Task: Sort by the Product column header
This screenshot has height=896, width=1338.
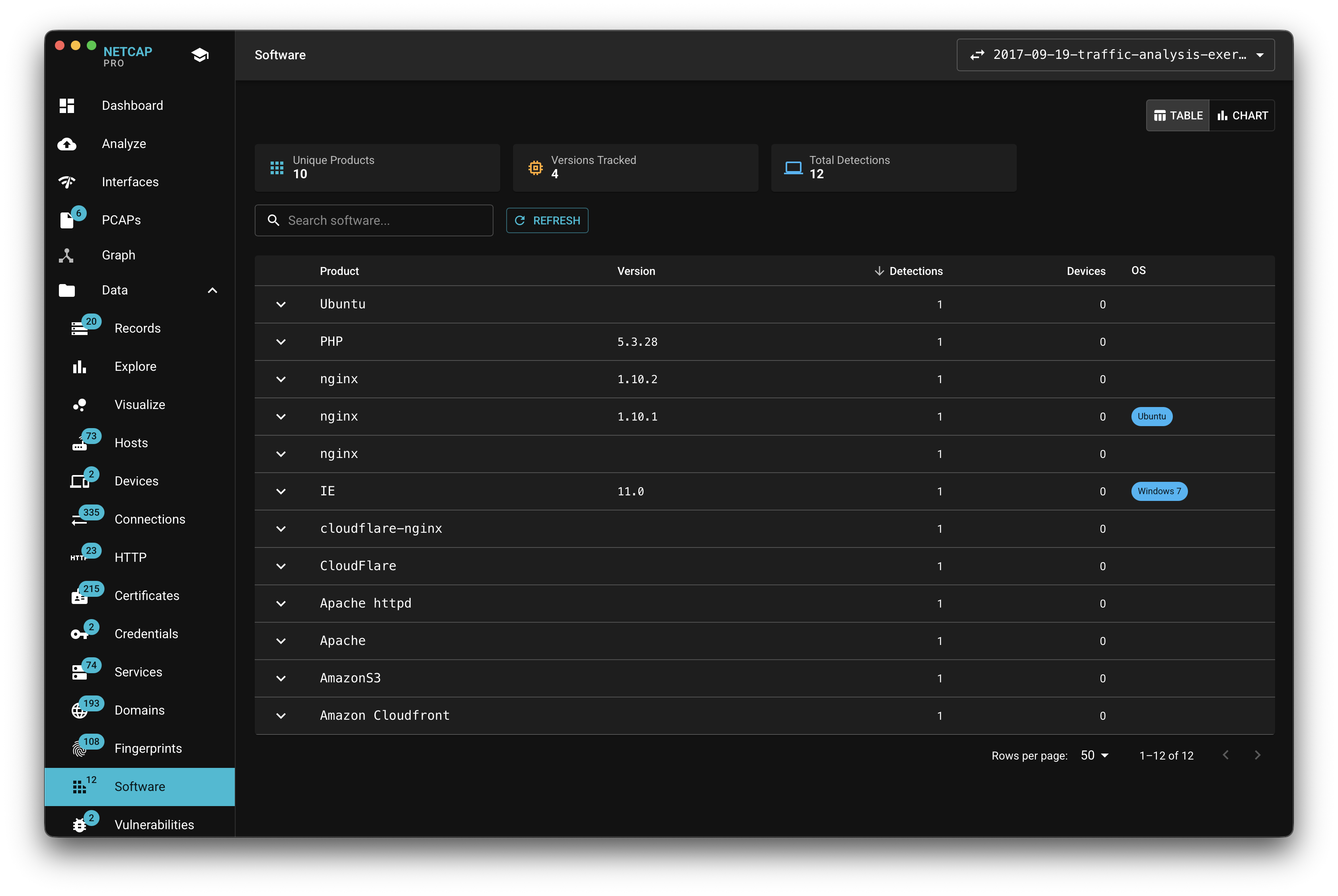Action: 339,271
